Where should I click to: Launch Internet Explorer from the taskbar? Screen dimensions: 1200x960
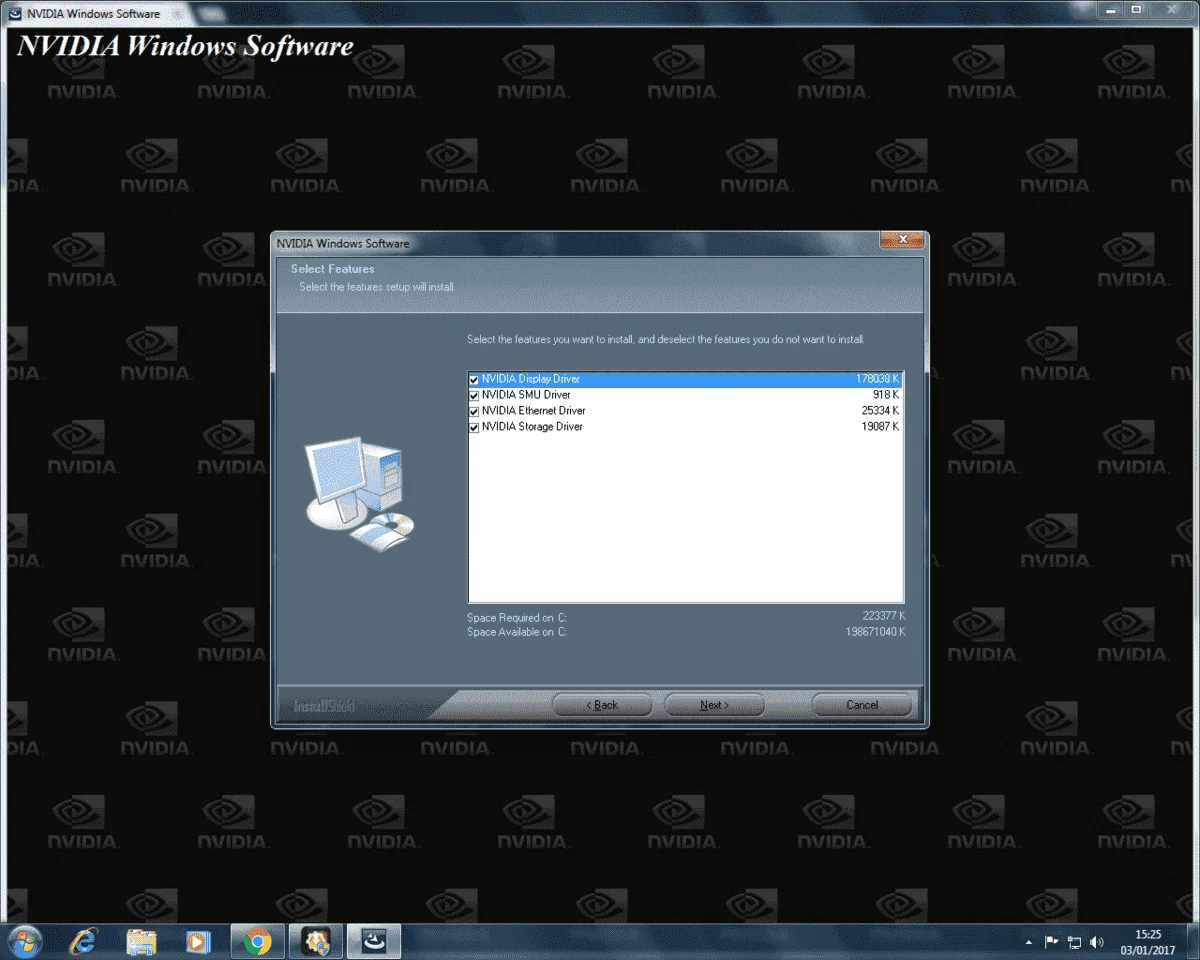click(84, 941)
